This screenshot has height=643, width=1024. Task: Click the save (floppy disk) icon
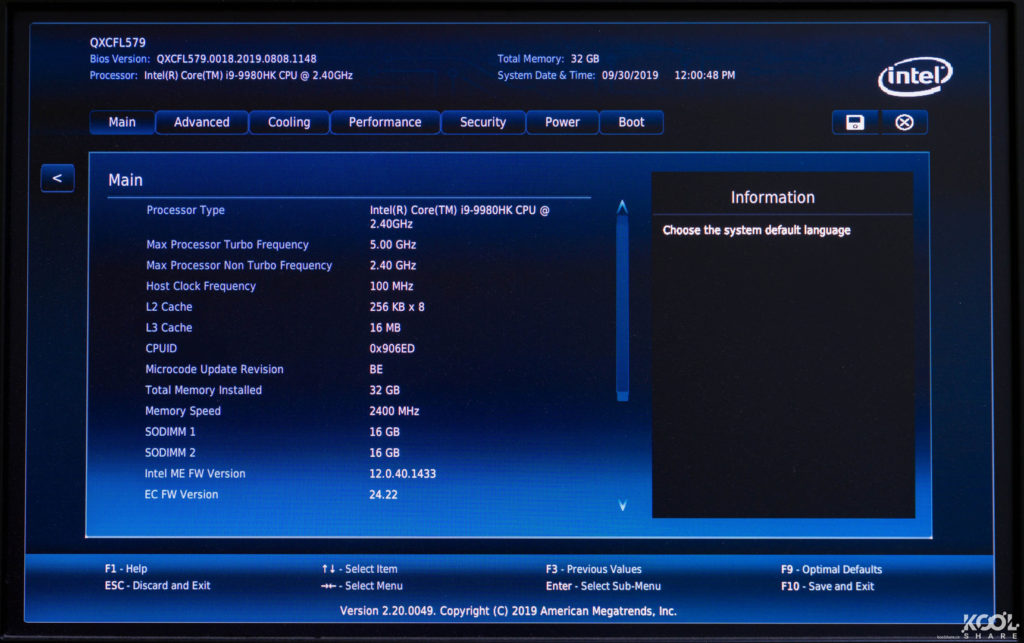855,123
